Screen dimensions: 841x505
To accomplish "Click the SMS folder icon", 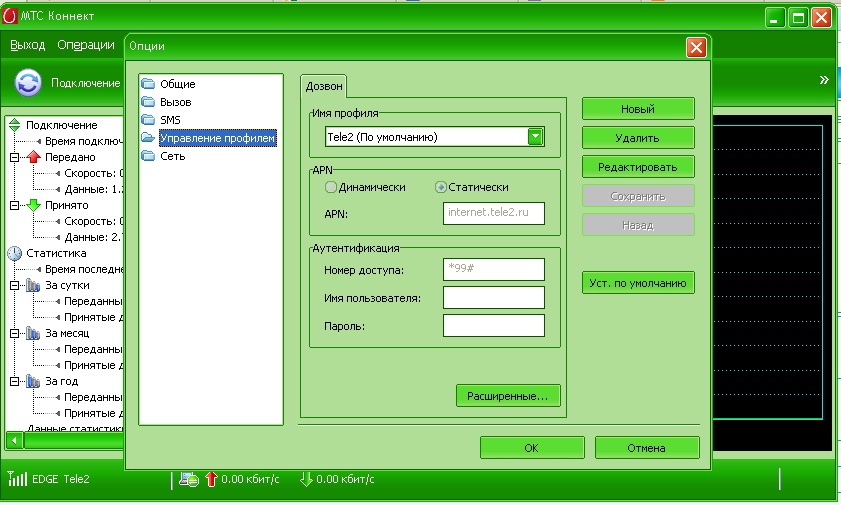I will point(147,120).
